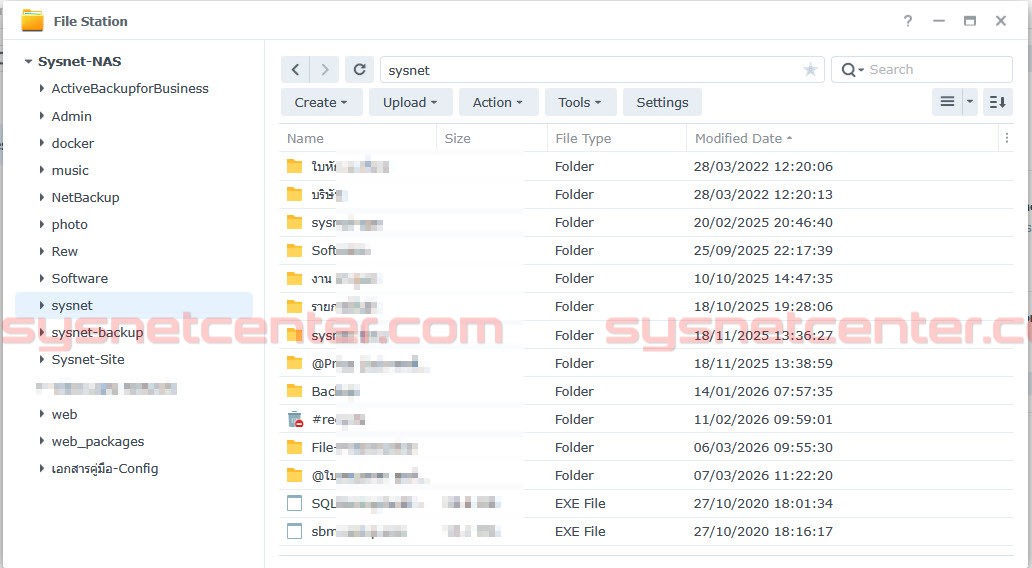Expand the photo folder arrow

[41, 224]
